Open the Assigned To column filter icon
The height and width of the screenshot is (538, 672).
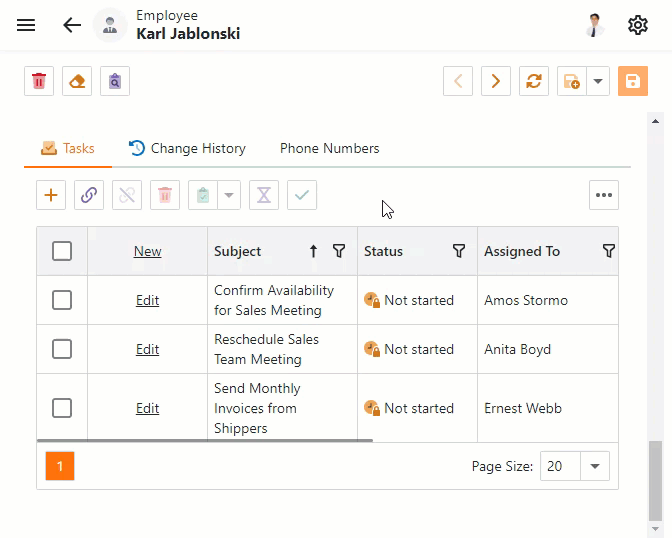pyautogui.click(x=609, y=251)
